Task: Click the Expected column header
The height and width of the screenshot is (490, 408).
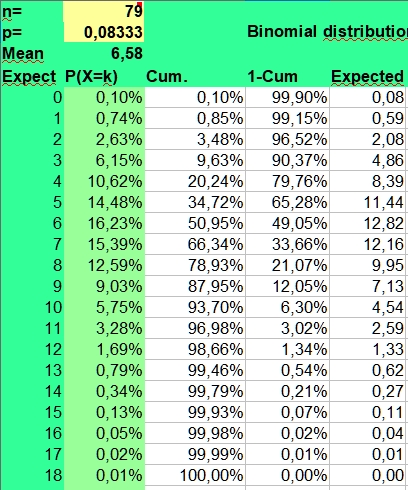Action: click(x=368, y=76)
